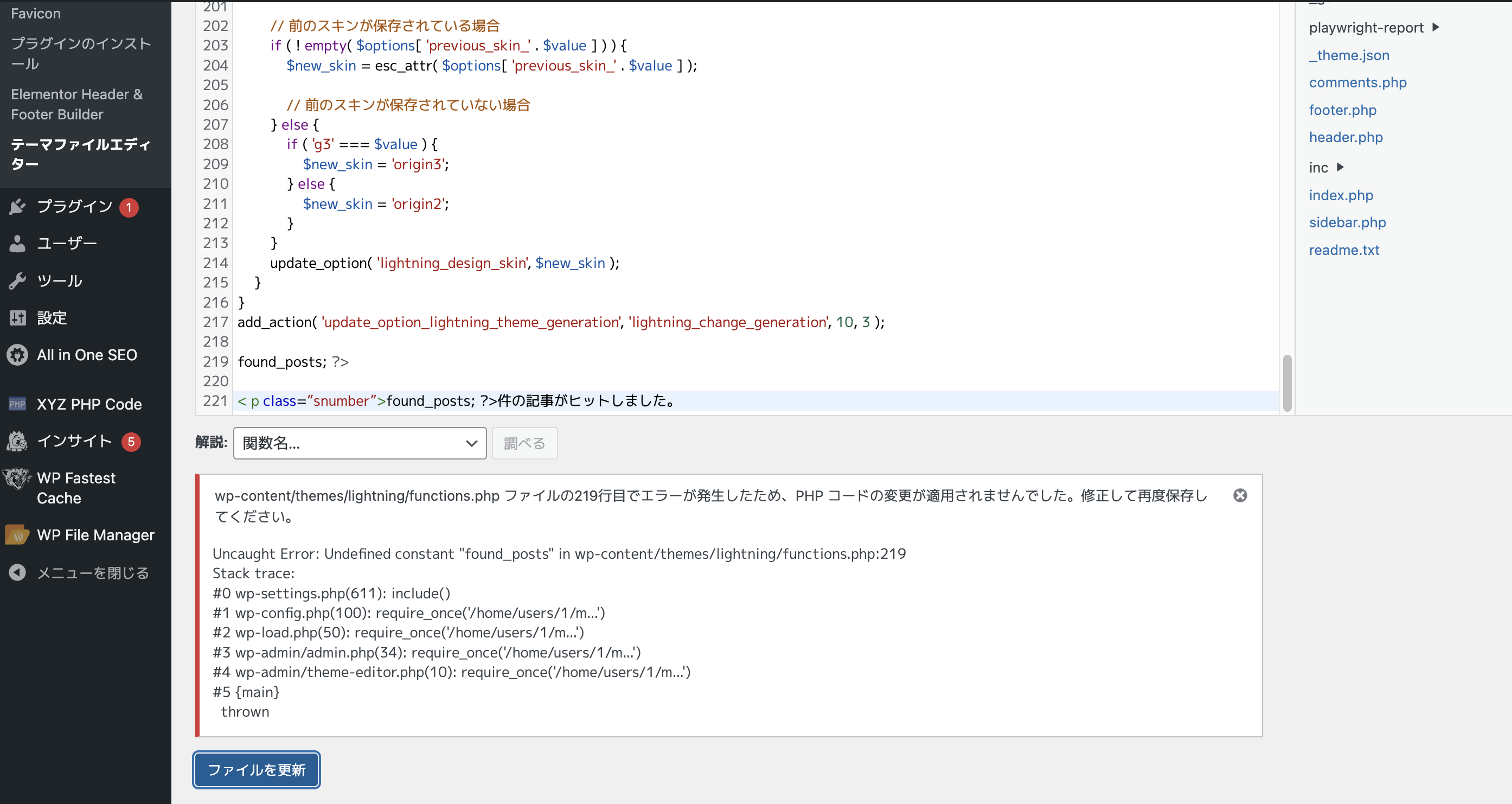The height and width of the screenshot is (804, 1512).
Task: Select the ツール (Tools) wrench icon
Action: pyautogui.click(x=17, y=280)
